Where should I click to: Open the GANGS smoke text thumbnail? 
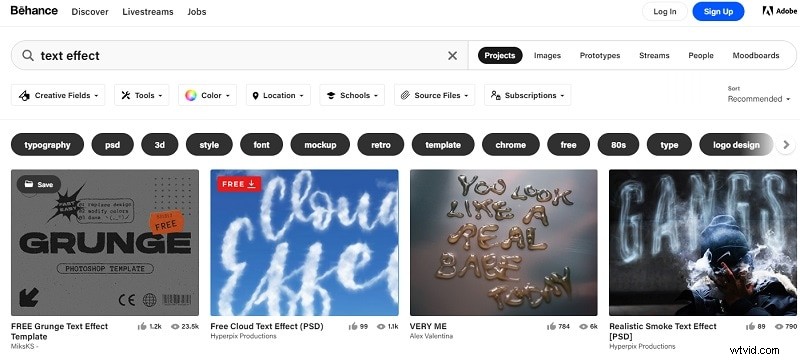point(703,243)
